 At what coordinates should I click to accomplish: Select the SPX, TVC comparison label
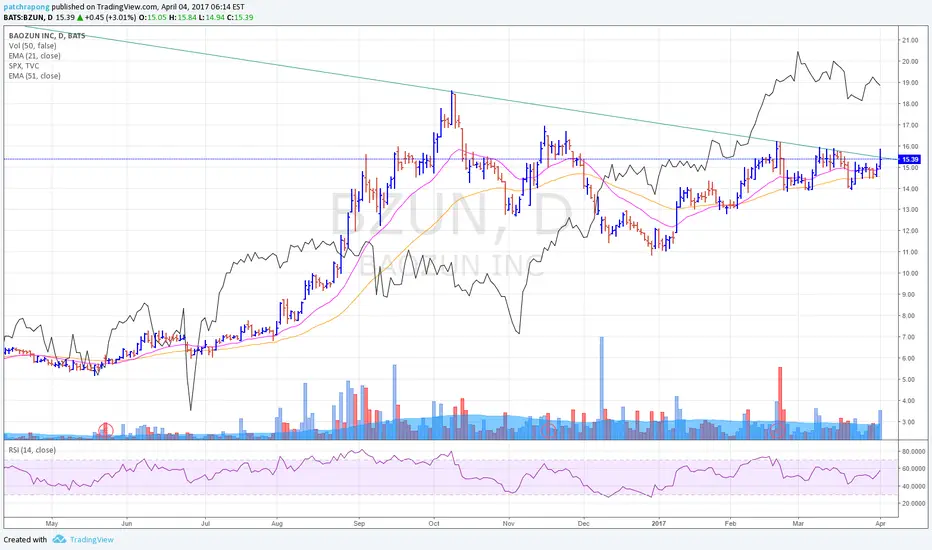[x=24, y=66]
